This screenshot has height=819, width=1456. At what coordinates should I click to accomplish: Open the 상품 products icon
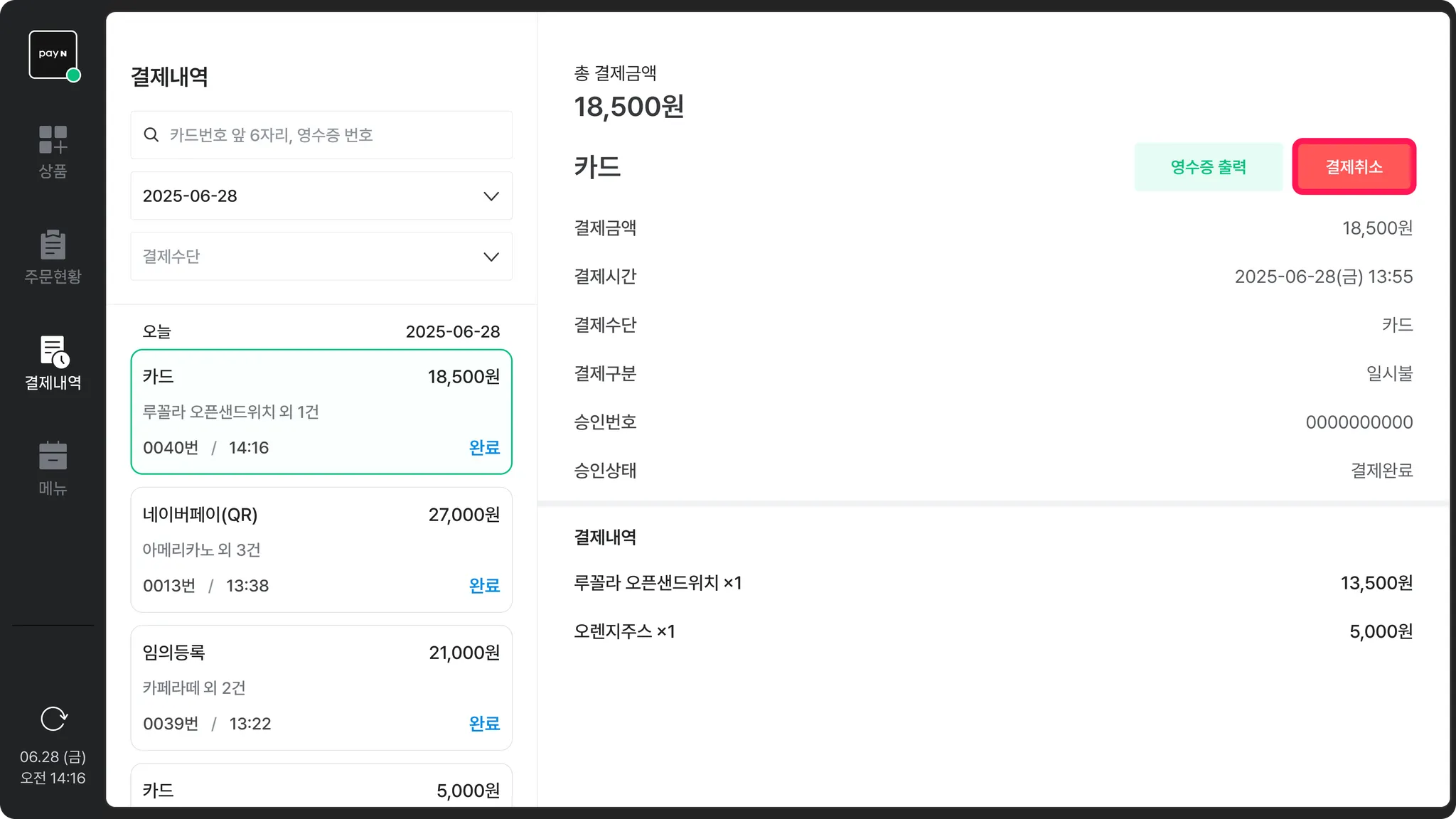click(53, 140)
